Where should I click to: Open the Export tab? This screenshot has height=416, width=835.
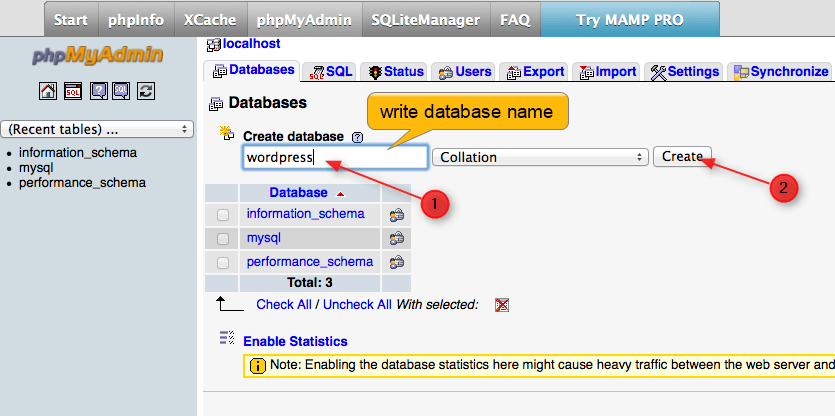tap(536, 72)
